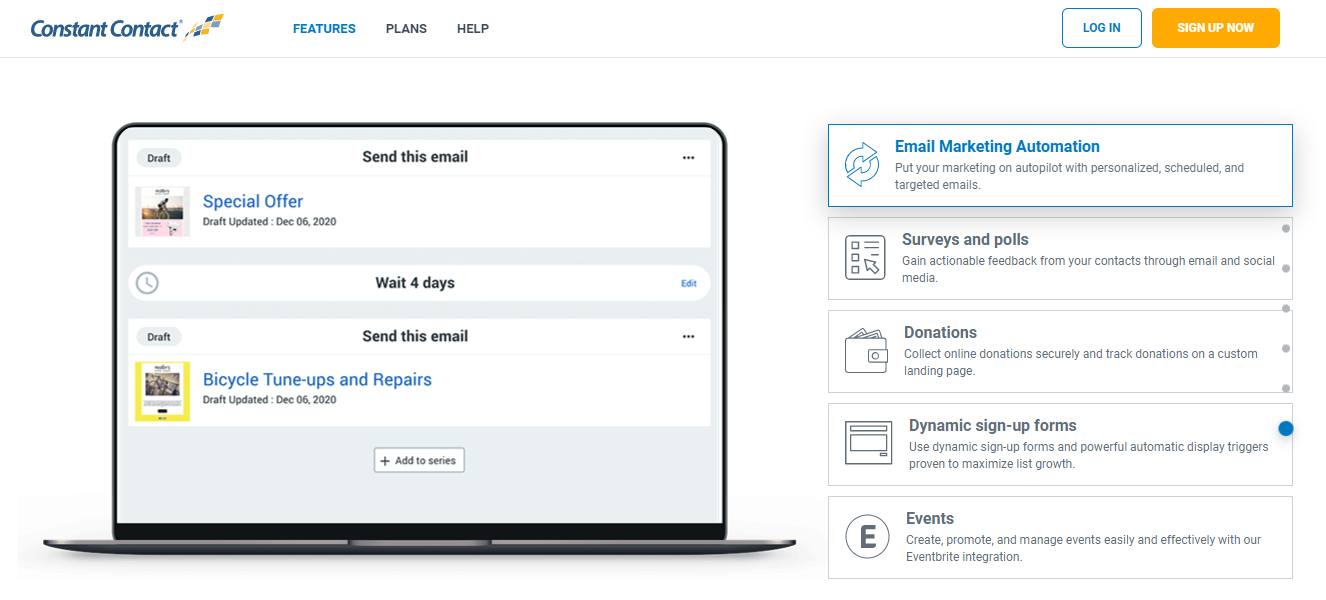The width and height of the screenshot is (1326, 600).
Task: Open Bicycle Tune-ups and Repairs email link
Action: [317, 380]
